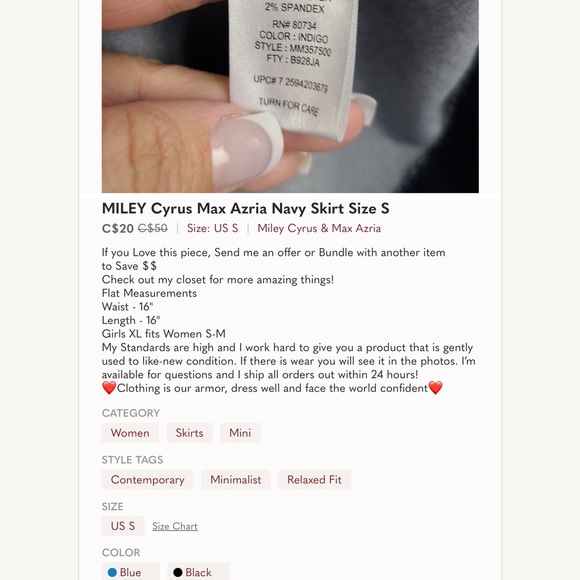Click the red heart emoji before Clothing
Viewport: 580px width, 580px height.
109,388
